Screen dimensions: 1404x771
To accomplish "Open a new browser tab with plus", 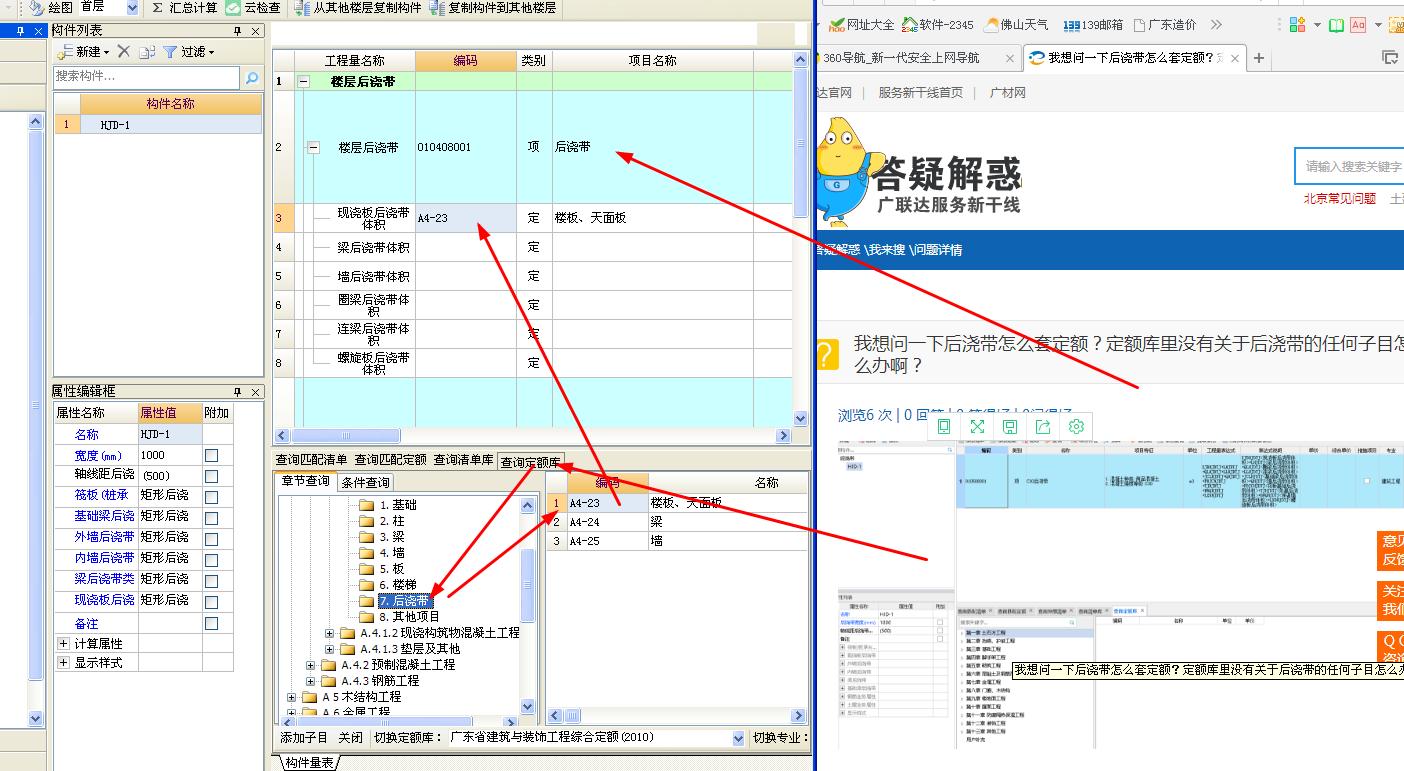I will click(1259, 58).
